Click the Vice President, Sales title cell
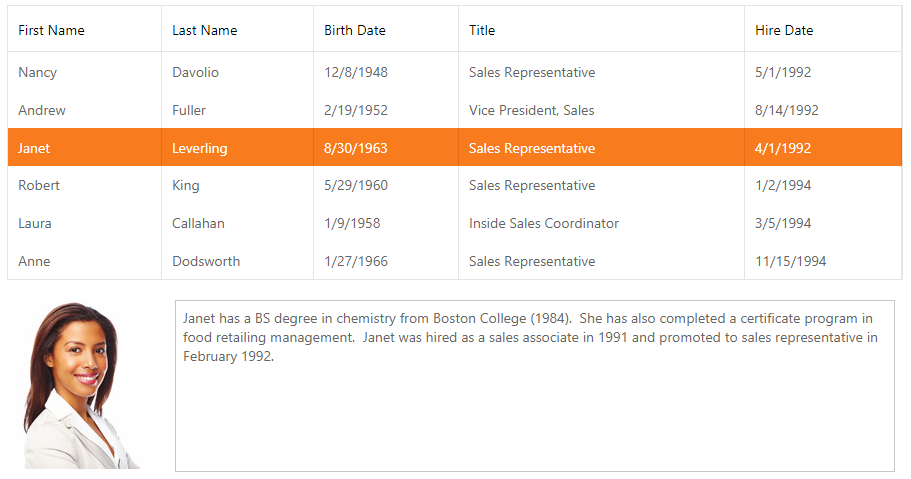This screenshot has height=479, width=911. [x=601, y=110]
